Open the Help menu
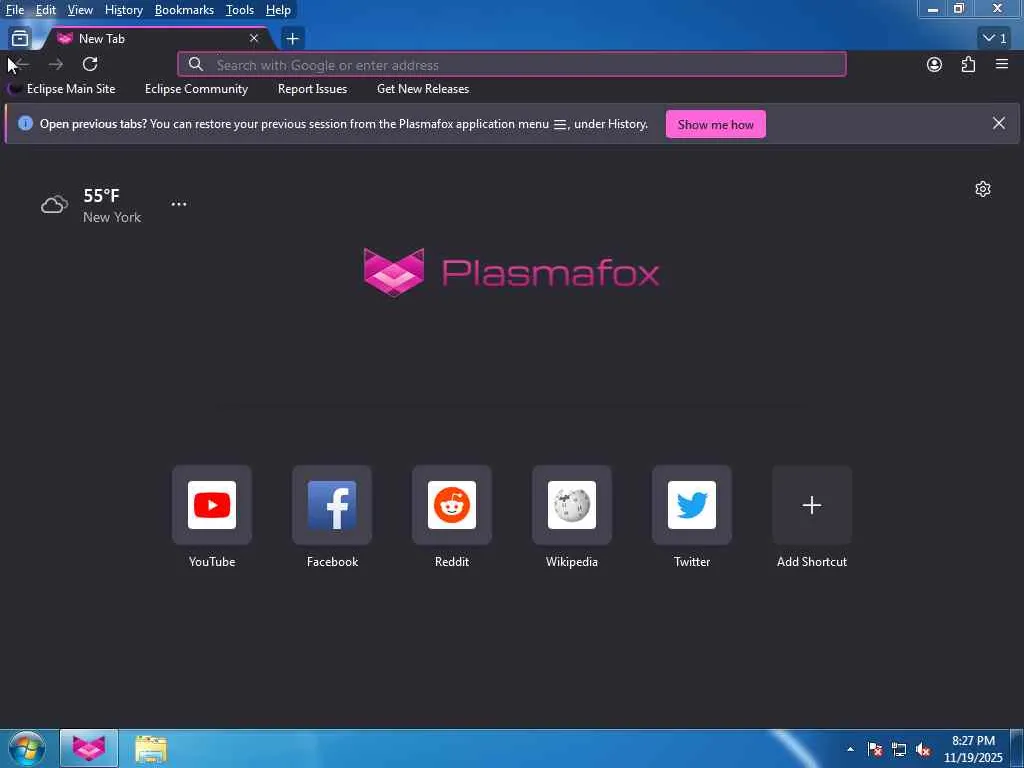This screenshot has width=1024, height=768. click(278, 10)
